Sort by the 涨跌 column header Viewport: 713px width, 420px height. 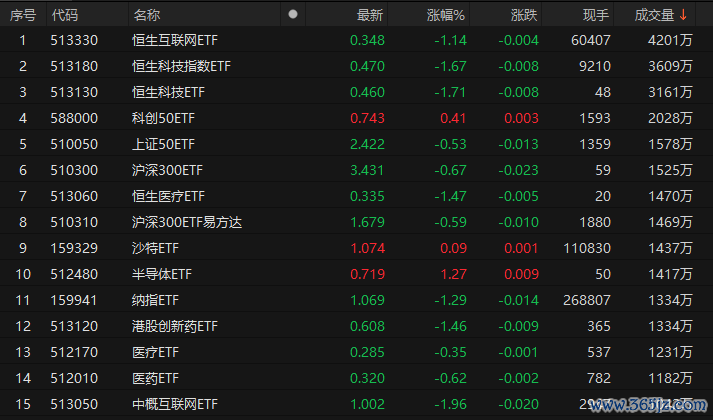[524, 15]
